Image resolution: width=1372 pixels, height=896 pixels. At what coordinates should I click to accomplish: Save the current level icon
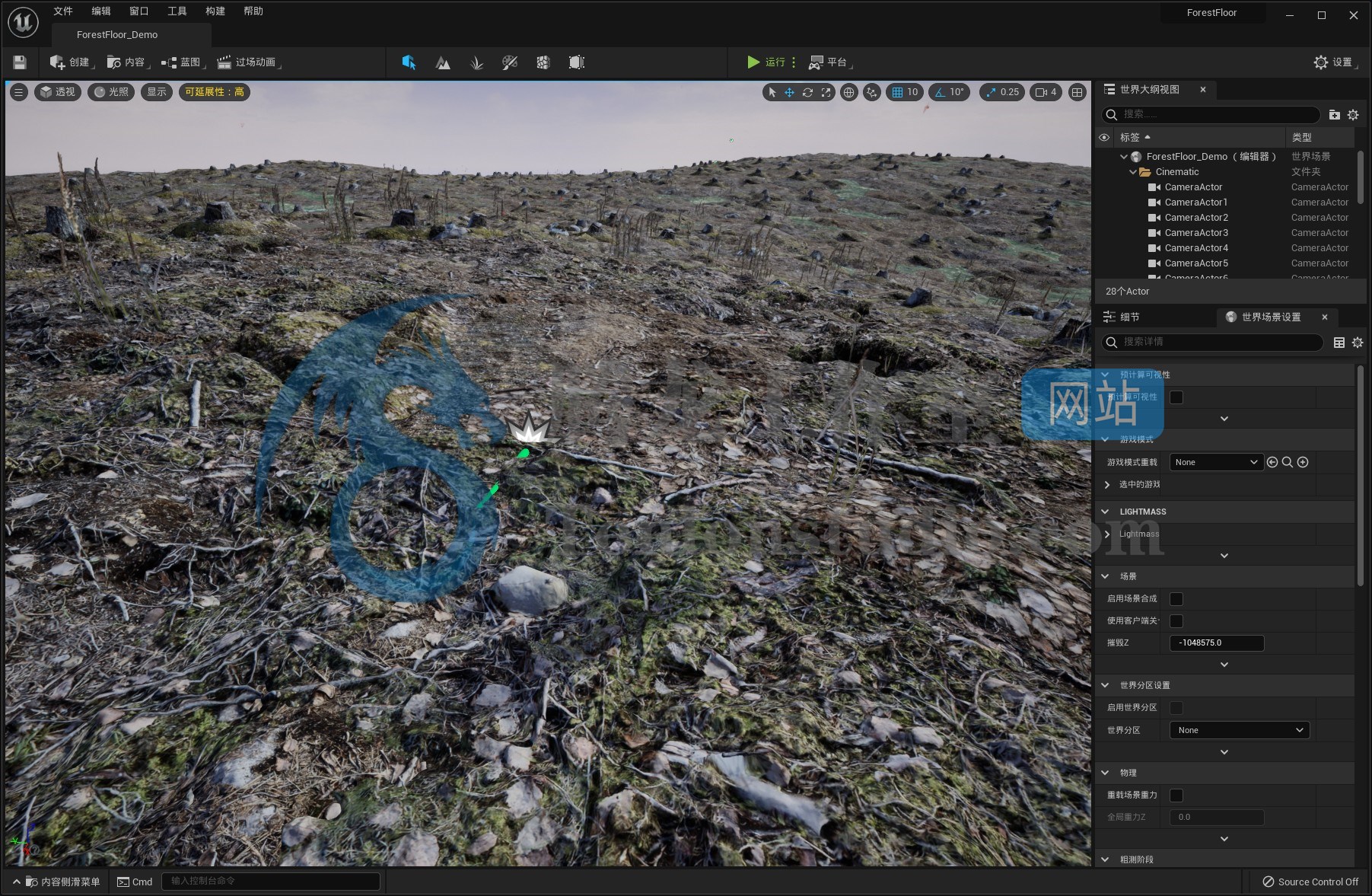20,62
